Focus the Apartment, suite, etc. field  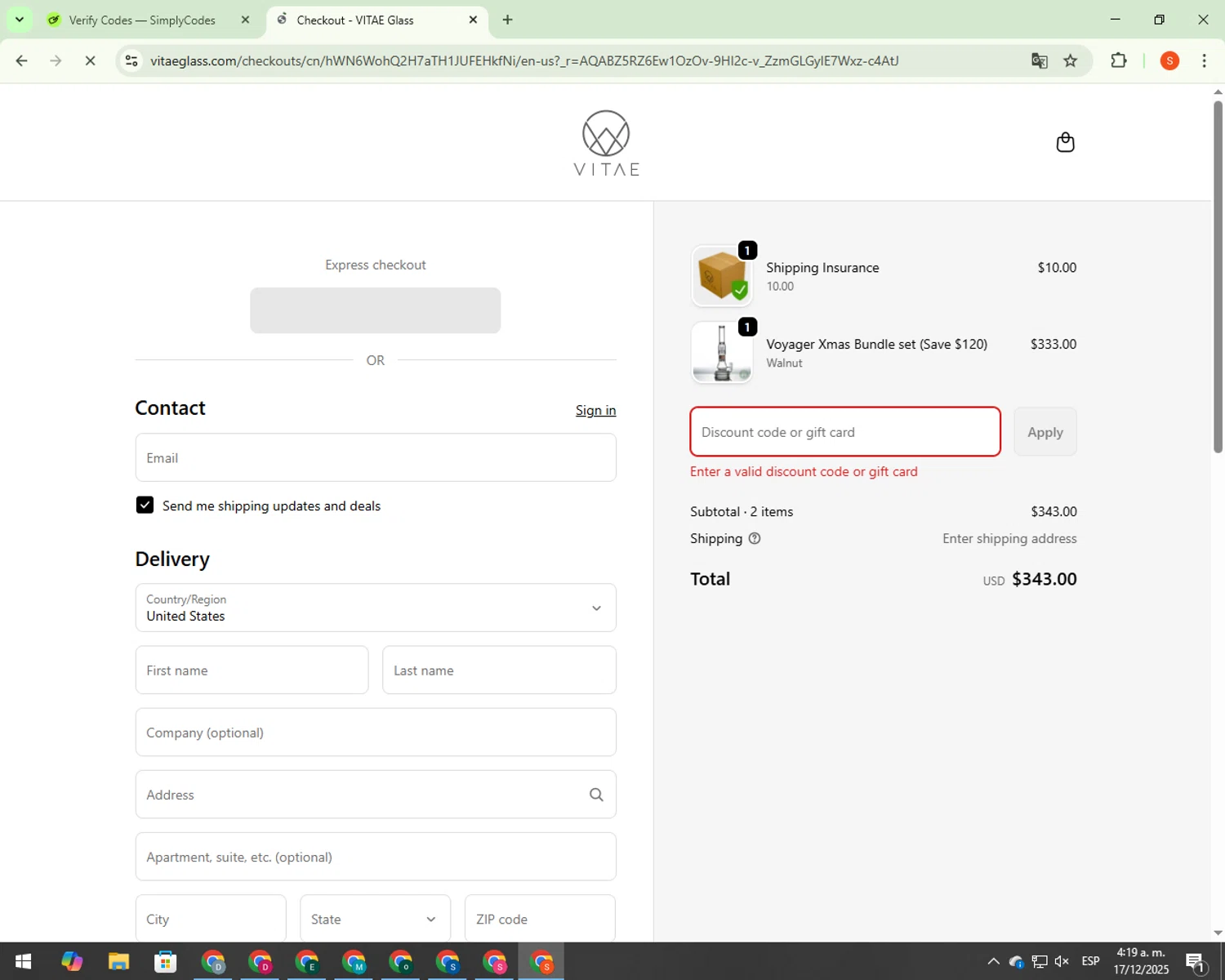[376, 857]
